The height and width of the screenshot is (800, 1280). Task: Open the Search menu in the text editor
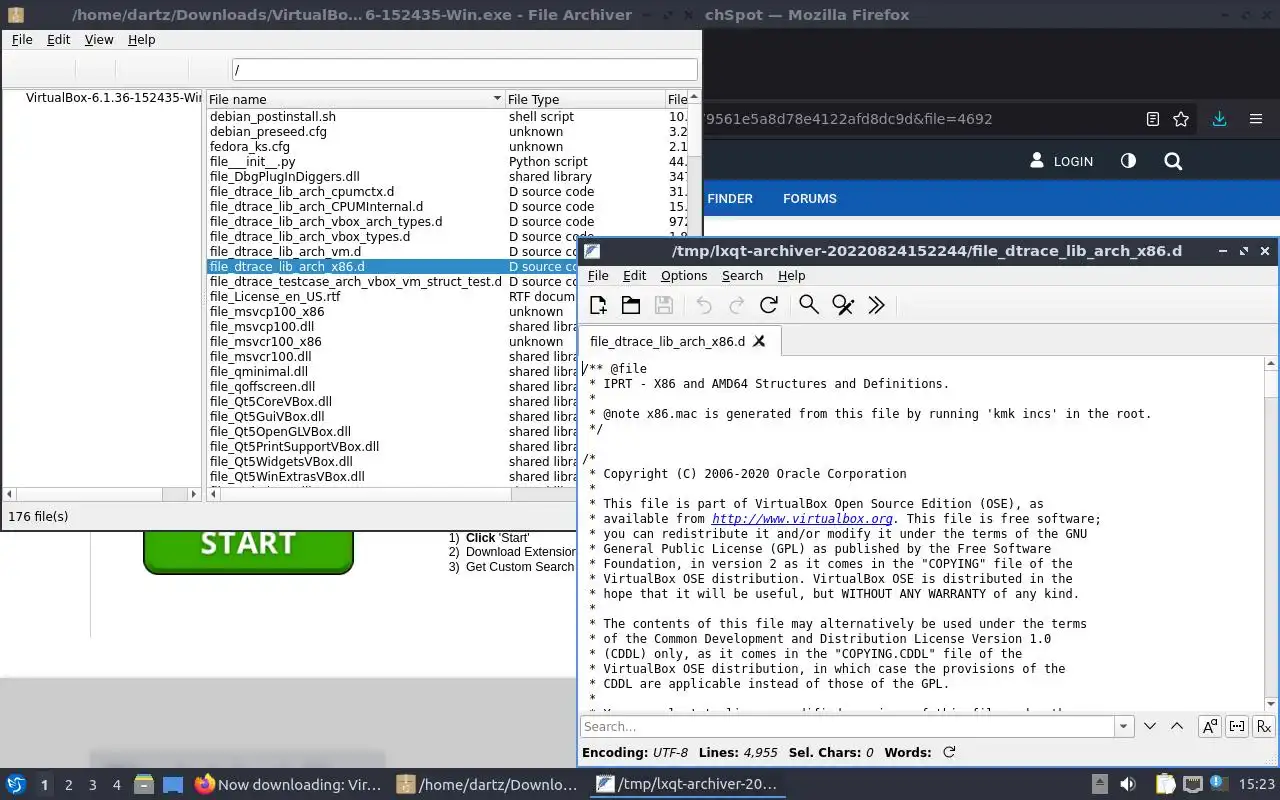[742, 276]
